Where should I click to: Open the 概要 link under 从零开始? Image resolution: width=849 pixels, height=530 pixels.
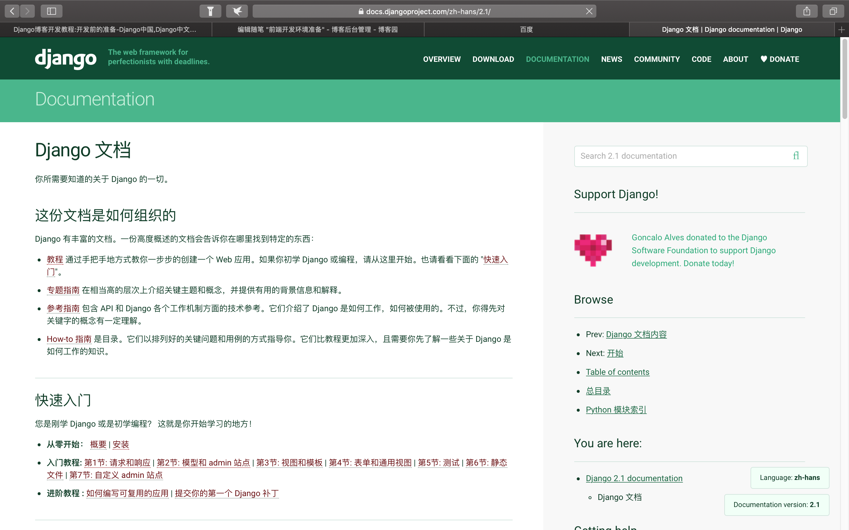pyautogui.click(x=98, y=444)
